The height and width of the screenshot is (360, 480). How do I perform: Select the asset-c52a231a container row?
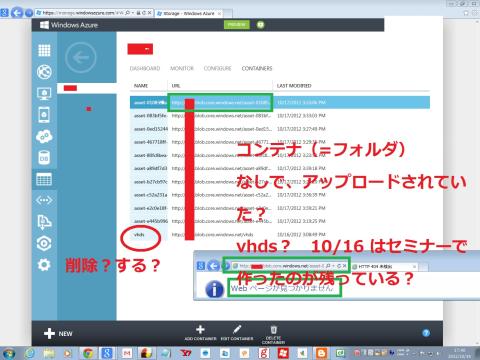(x=280, y=195)
